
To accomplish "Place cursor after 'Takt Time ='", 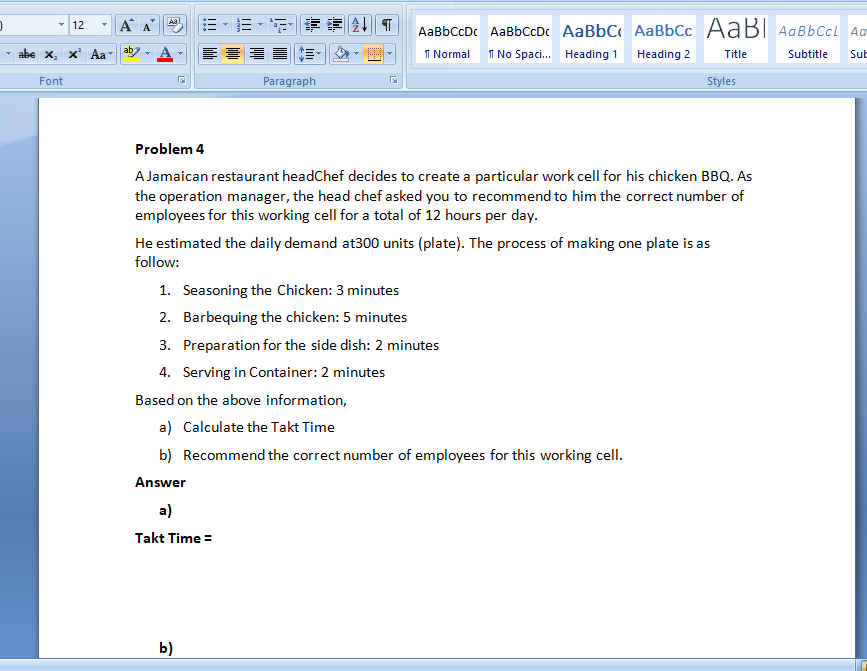I will pos(214,538).
